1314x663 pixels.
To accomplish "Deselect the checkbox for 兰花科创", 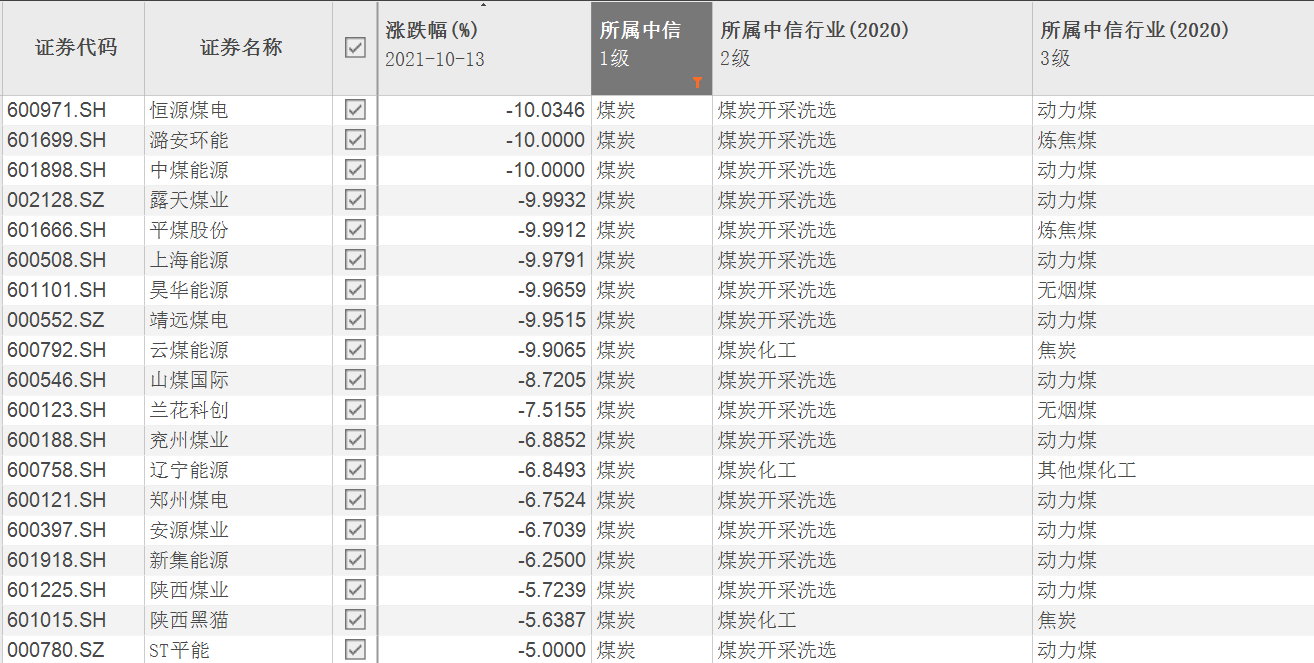I will [x=355, y=410].
